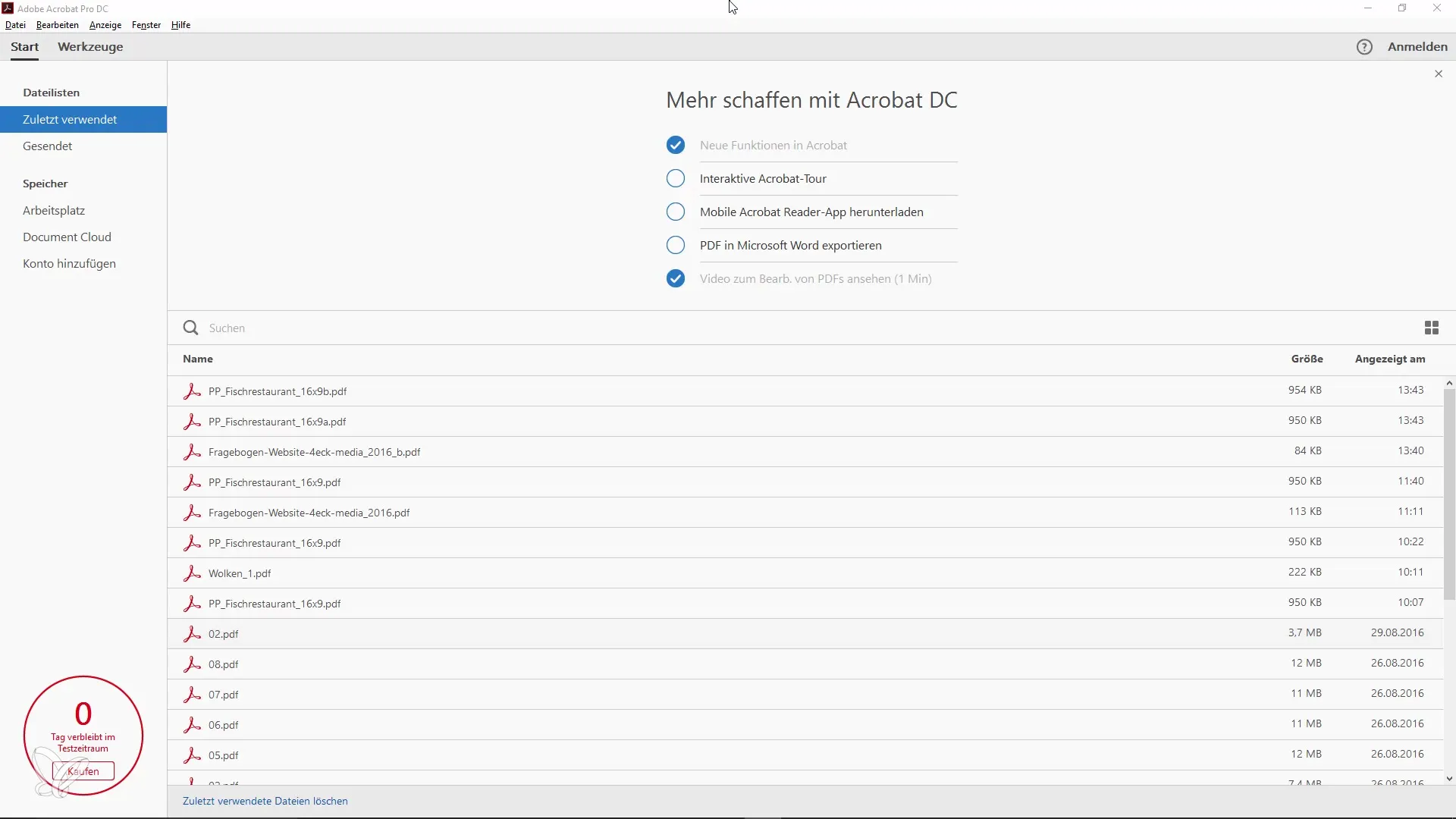Click the 29.08.2016 date cell
This screenshot has width=1456, height=819.
click(1397, 632)
